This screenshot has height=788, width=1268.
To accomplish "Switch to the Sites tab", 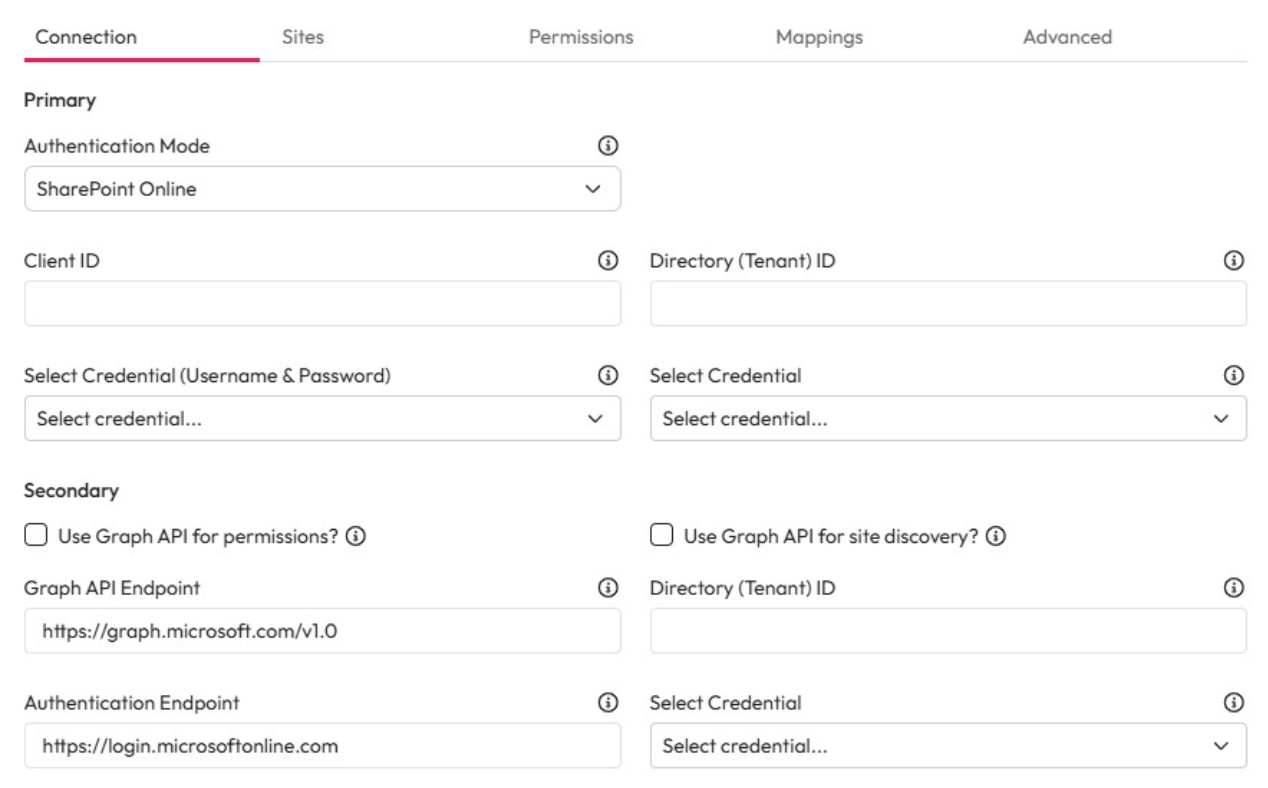I will pos(303,37).
